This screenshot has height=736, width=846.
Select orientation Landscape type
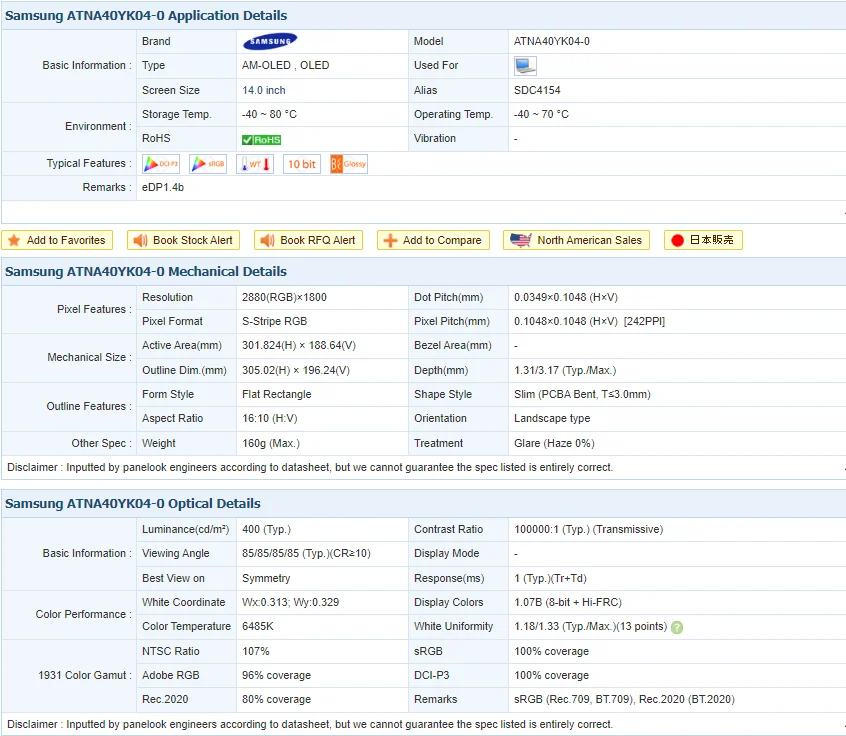552,419
